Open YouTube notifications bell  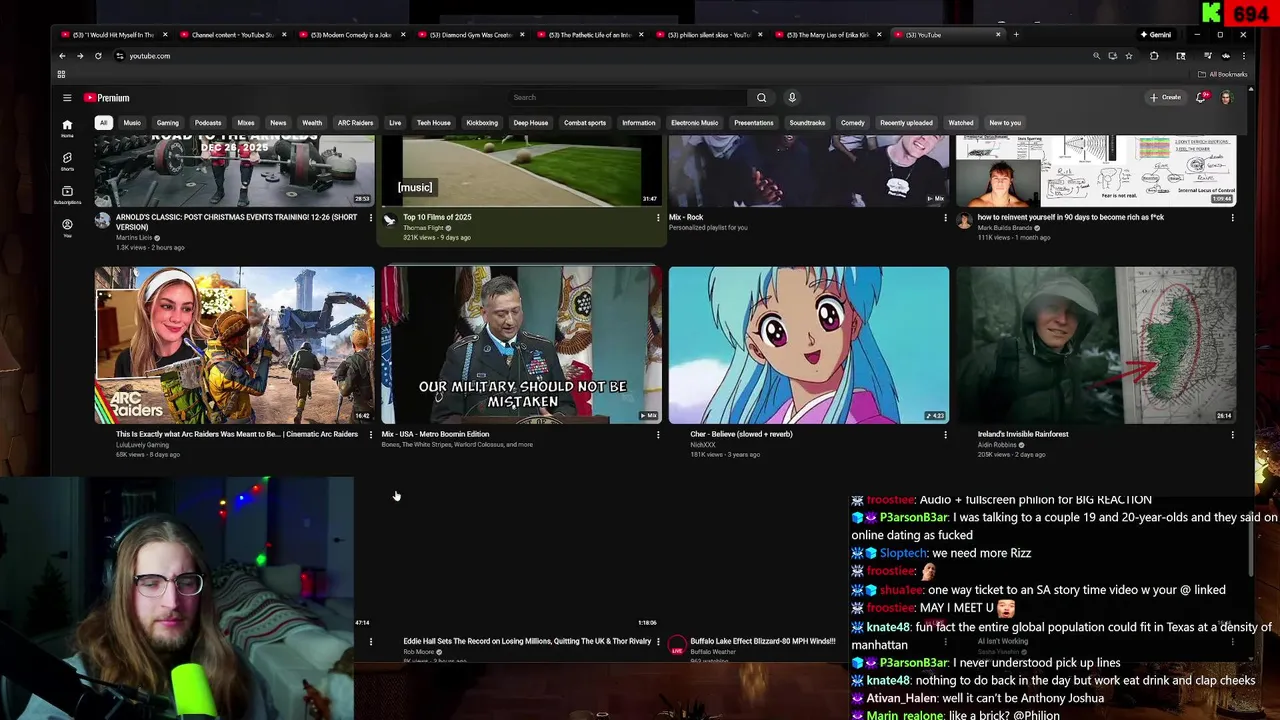pyautogui.click(x=1202, y=98)
